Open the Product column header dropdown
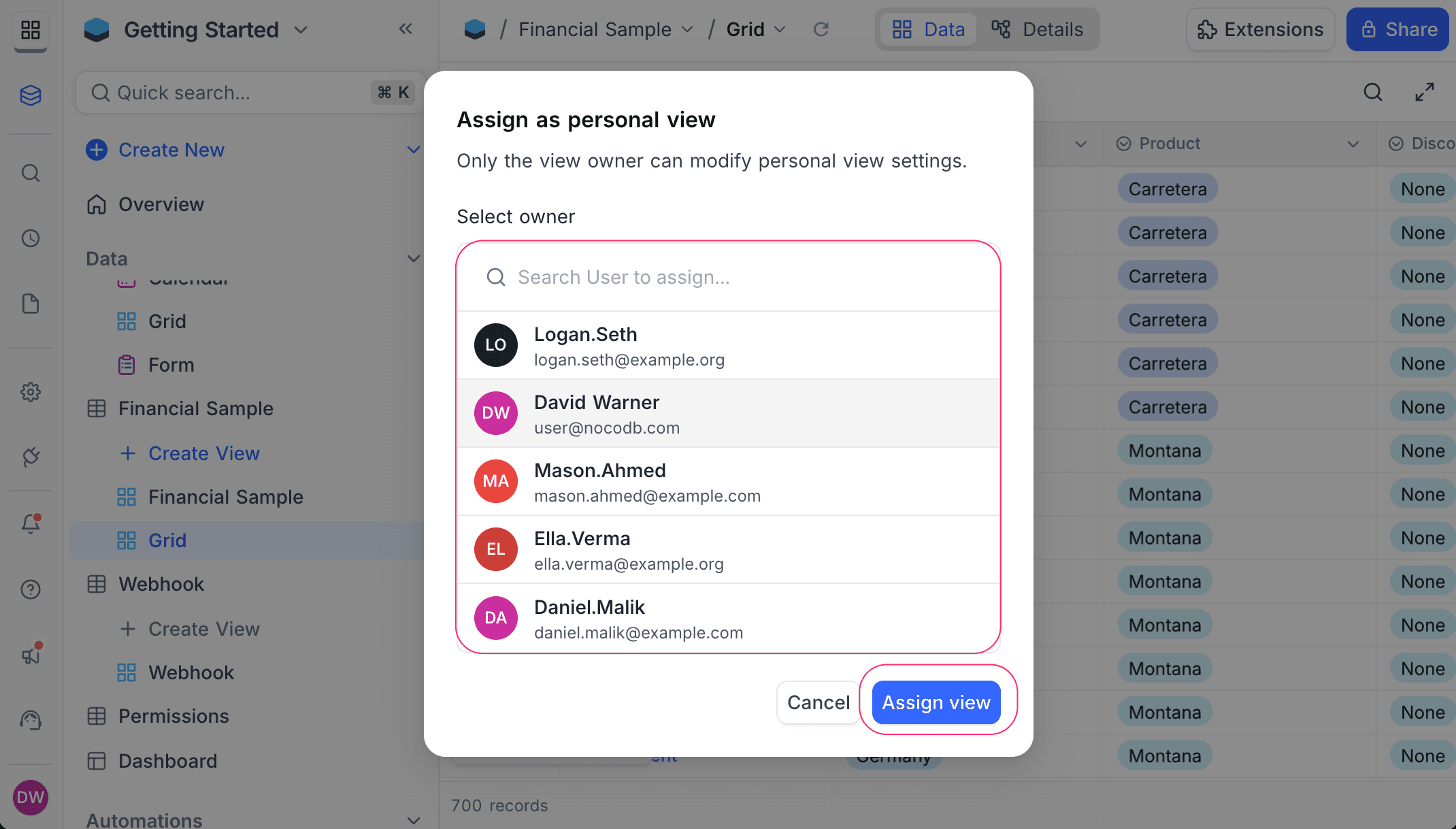The height and width of the screenshot is (829, 1456). pos(1354,144)
